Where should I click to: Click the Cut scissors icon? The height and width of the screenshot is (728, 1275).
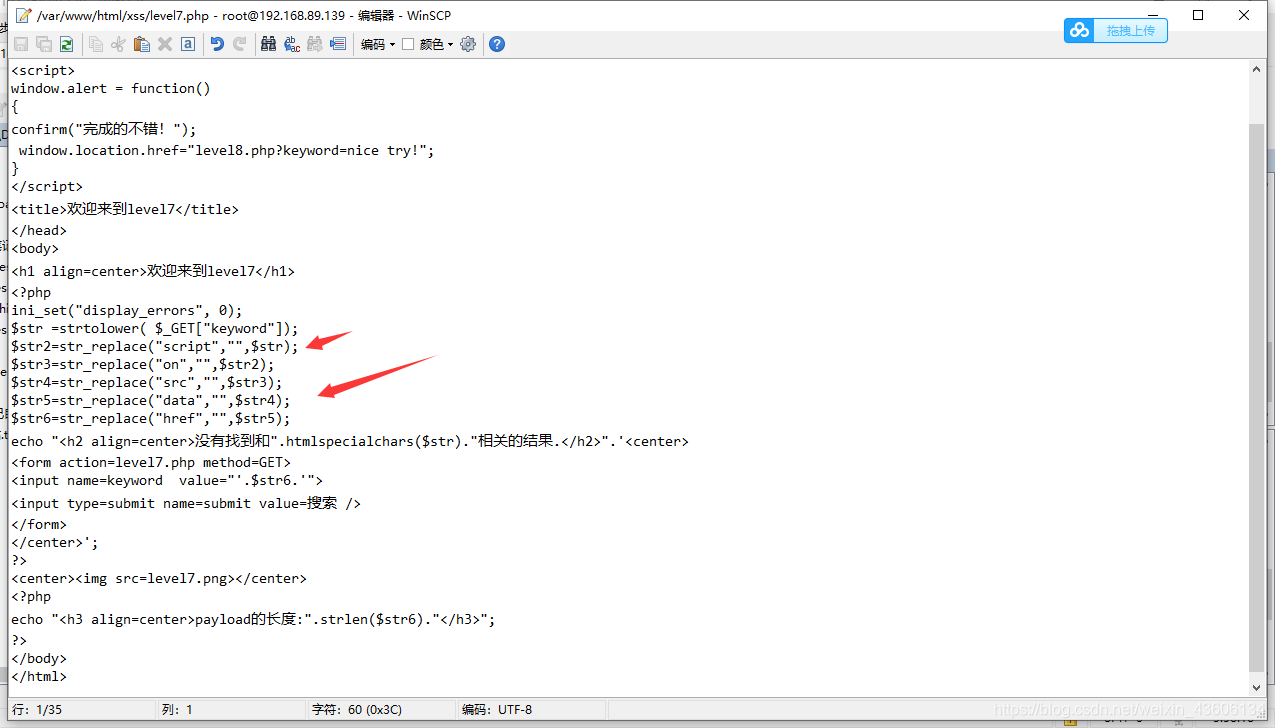coord(119,44)
